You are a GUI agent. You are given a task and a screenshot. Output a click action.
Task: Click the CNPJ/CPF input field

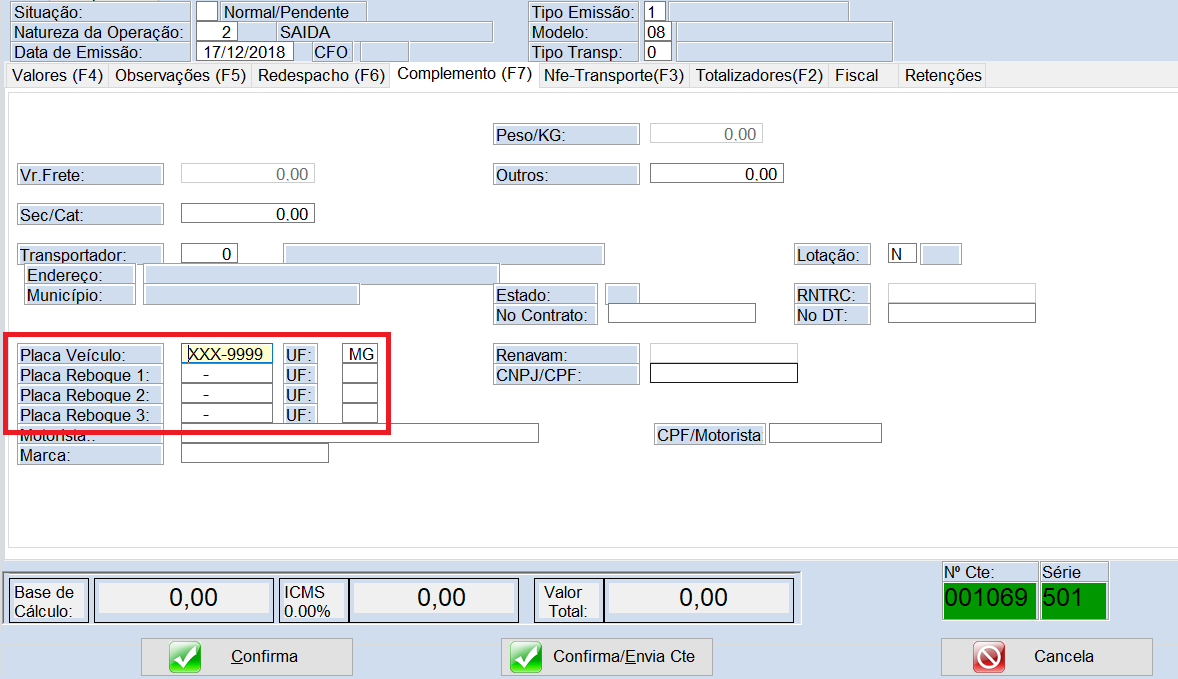click(723, 374)
